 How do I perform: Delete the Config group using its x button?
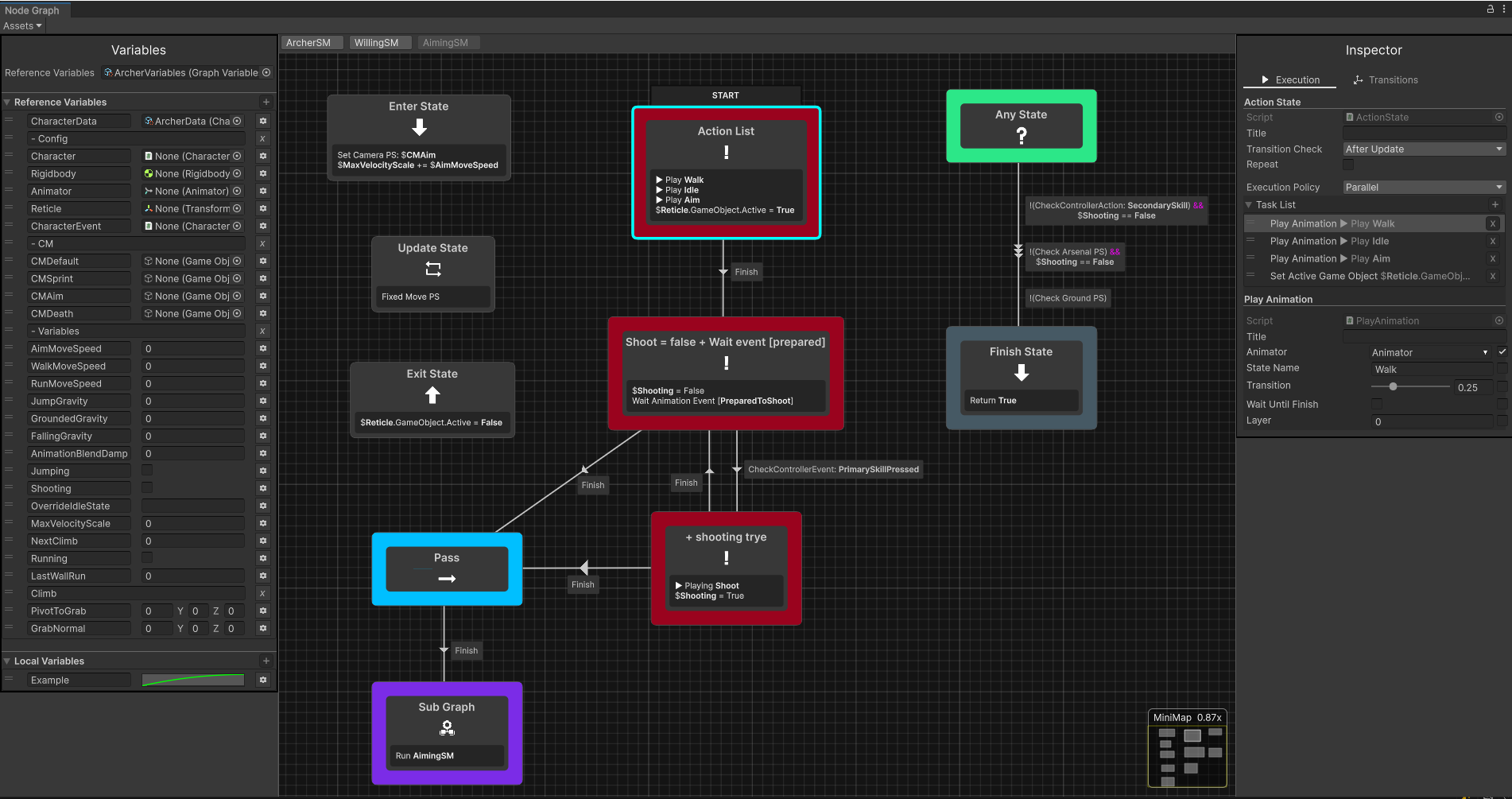[262, 138]
